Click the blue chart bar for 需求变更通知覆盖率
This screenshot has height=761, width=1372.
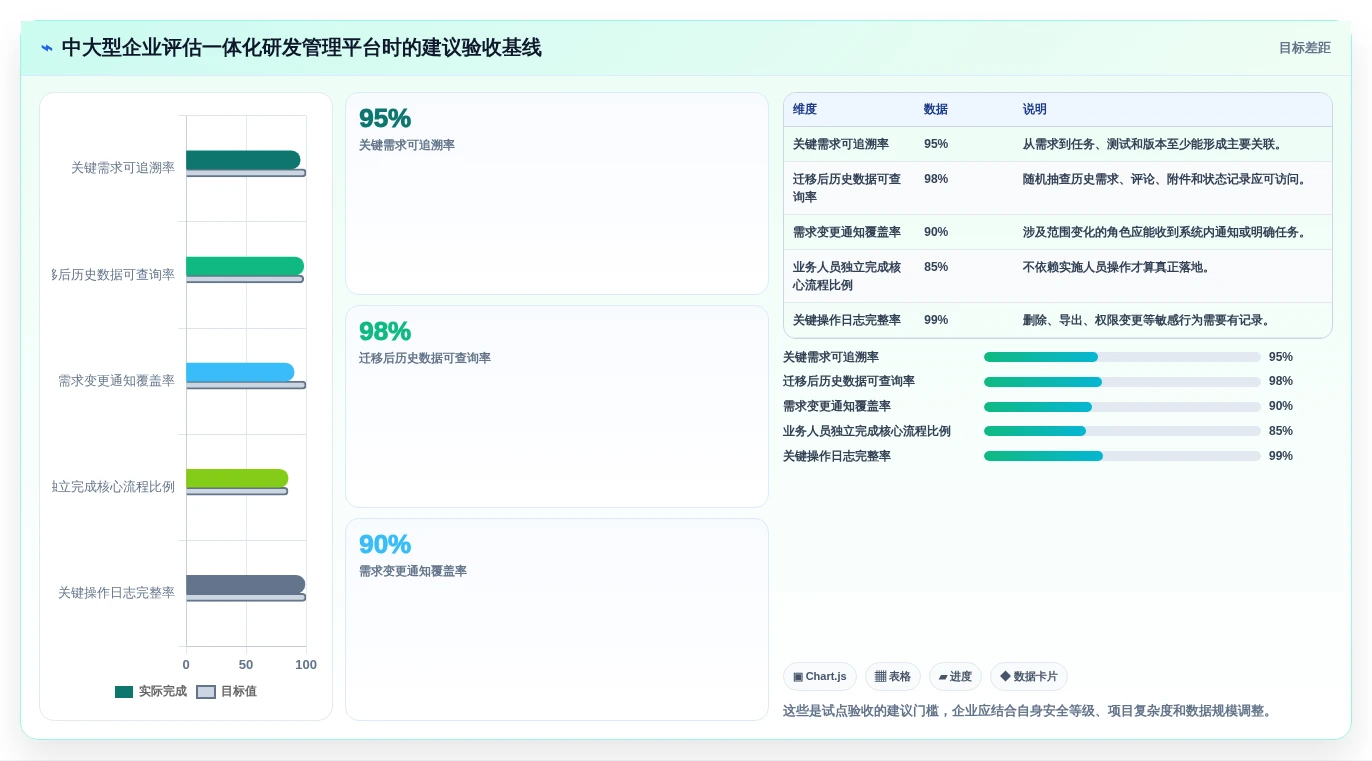(x=240, y=372)
